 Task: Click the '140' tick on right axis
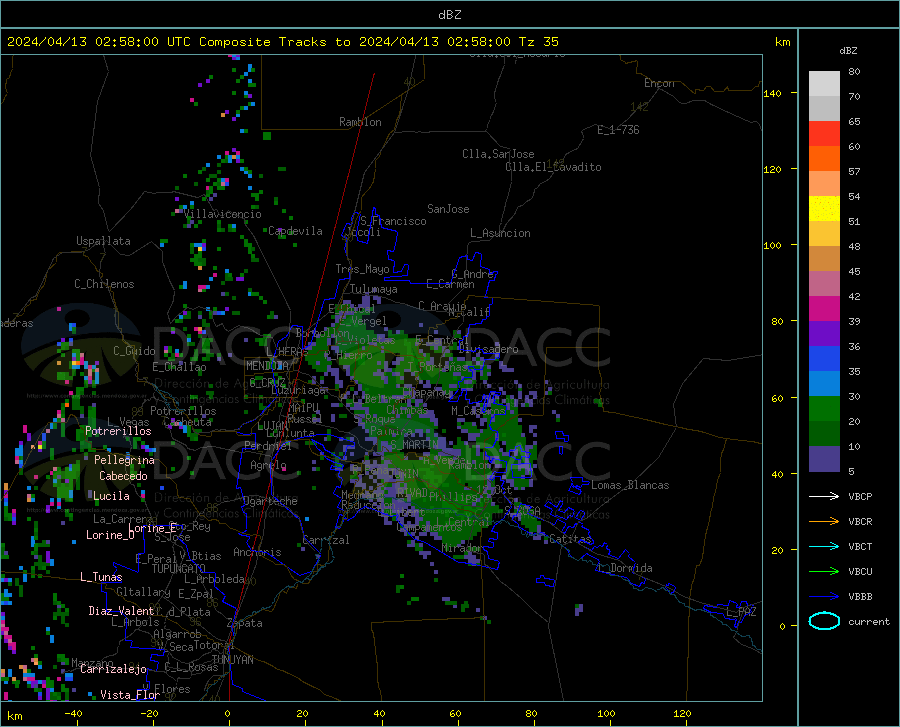coord(772,93)
